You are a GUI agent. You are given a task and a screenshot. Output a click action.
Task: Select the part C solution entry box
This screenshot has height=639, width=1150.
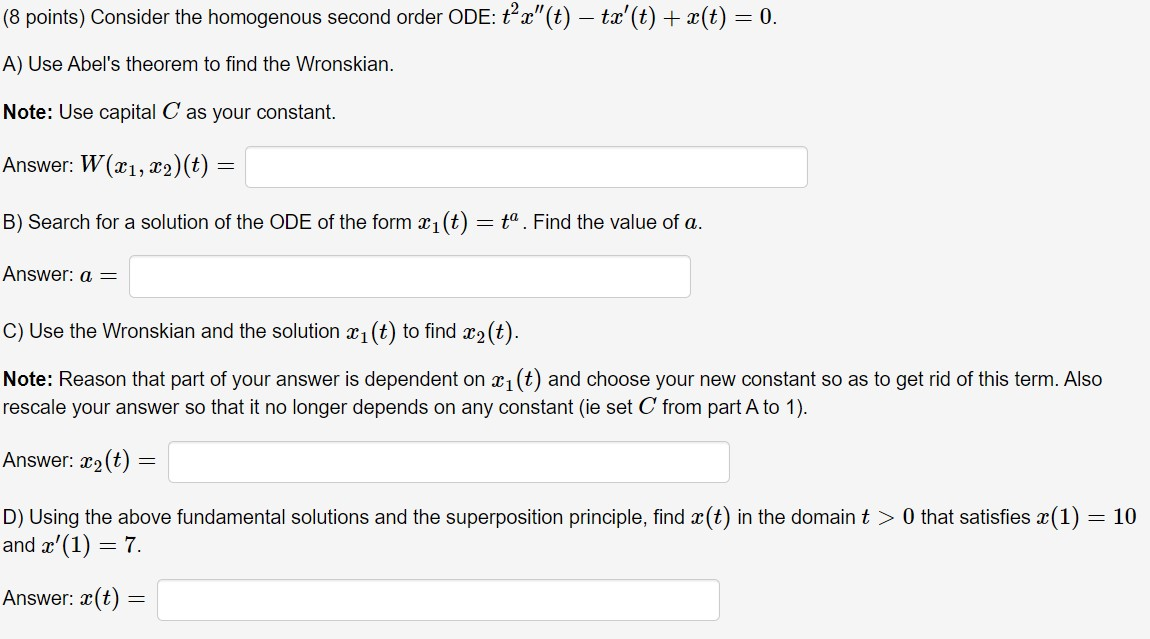tap(448, 461)
